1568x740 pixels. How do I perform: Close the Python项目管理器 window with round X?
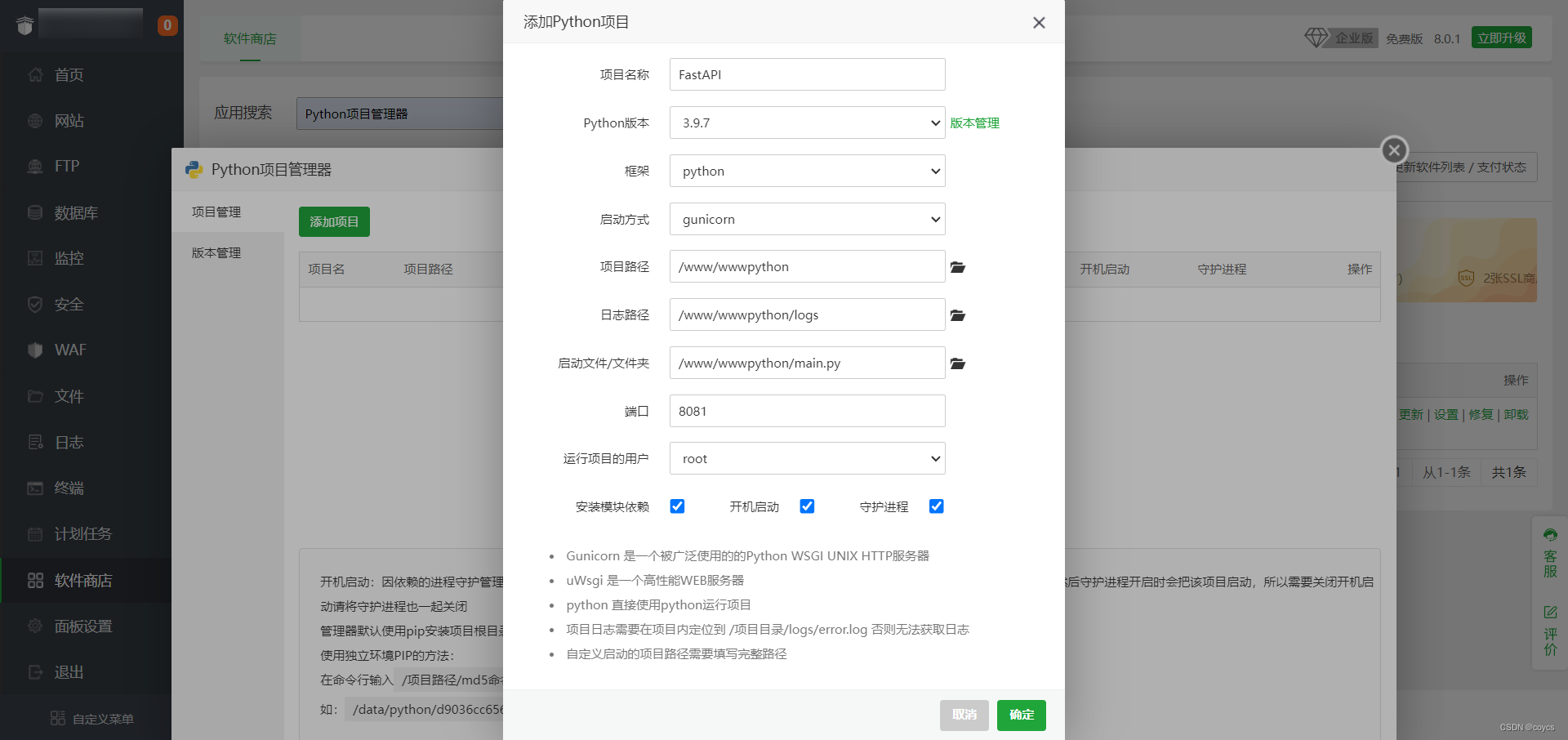(1394, 149)
